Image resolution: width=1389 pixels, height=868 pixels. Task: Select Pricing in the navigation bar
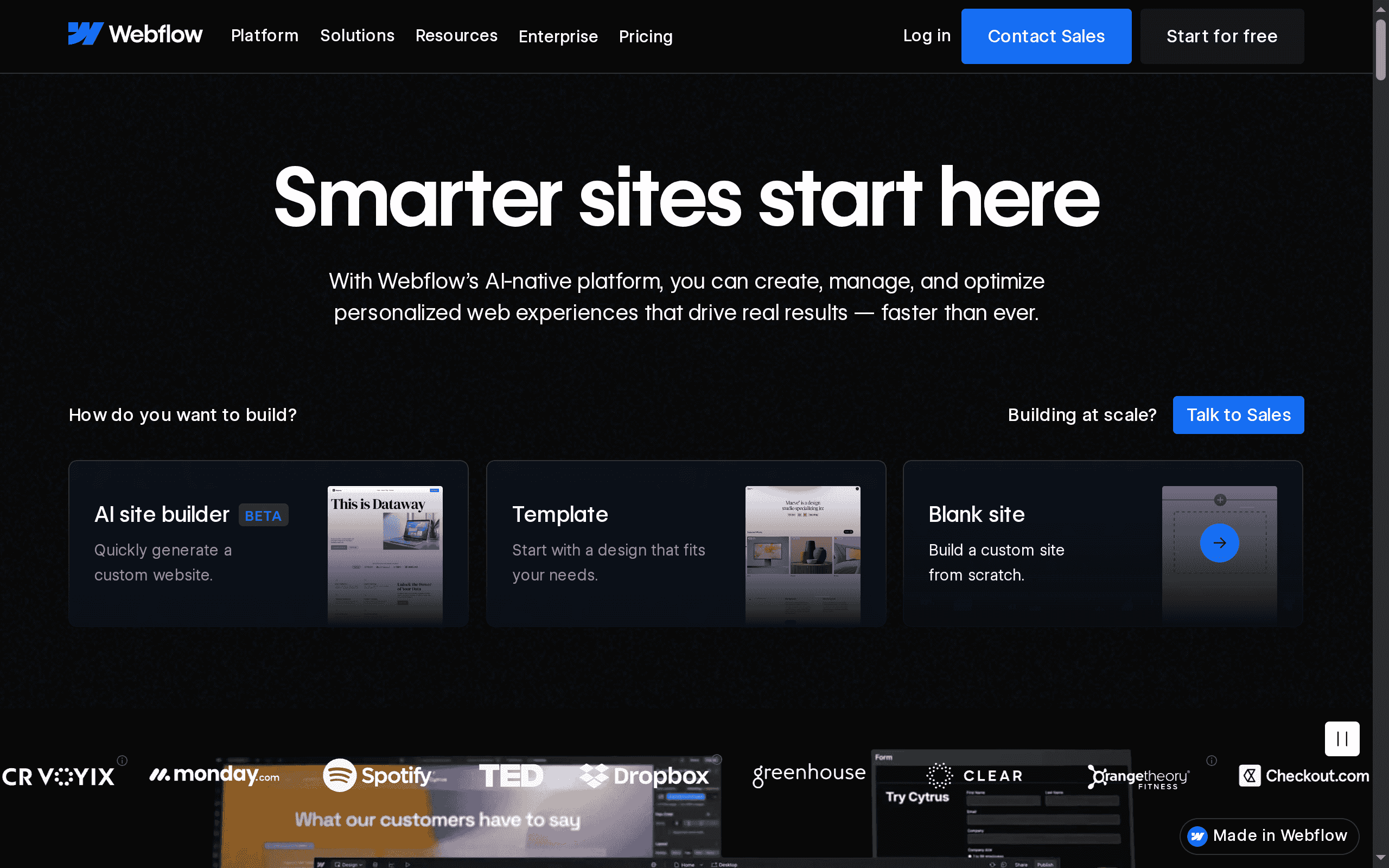[x=646, y=36]
